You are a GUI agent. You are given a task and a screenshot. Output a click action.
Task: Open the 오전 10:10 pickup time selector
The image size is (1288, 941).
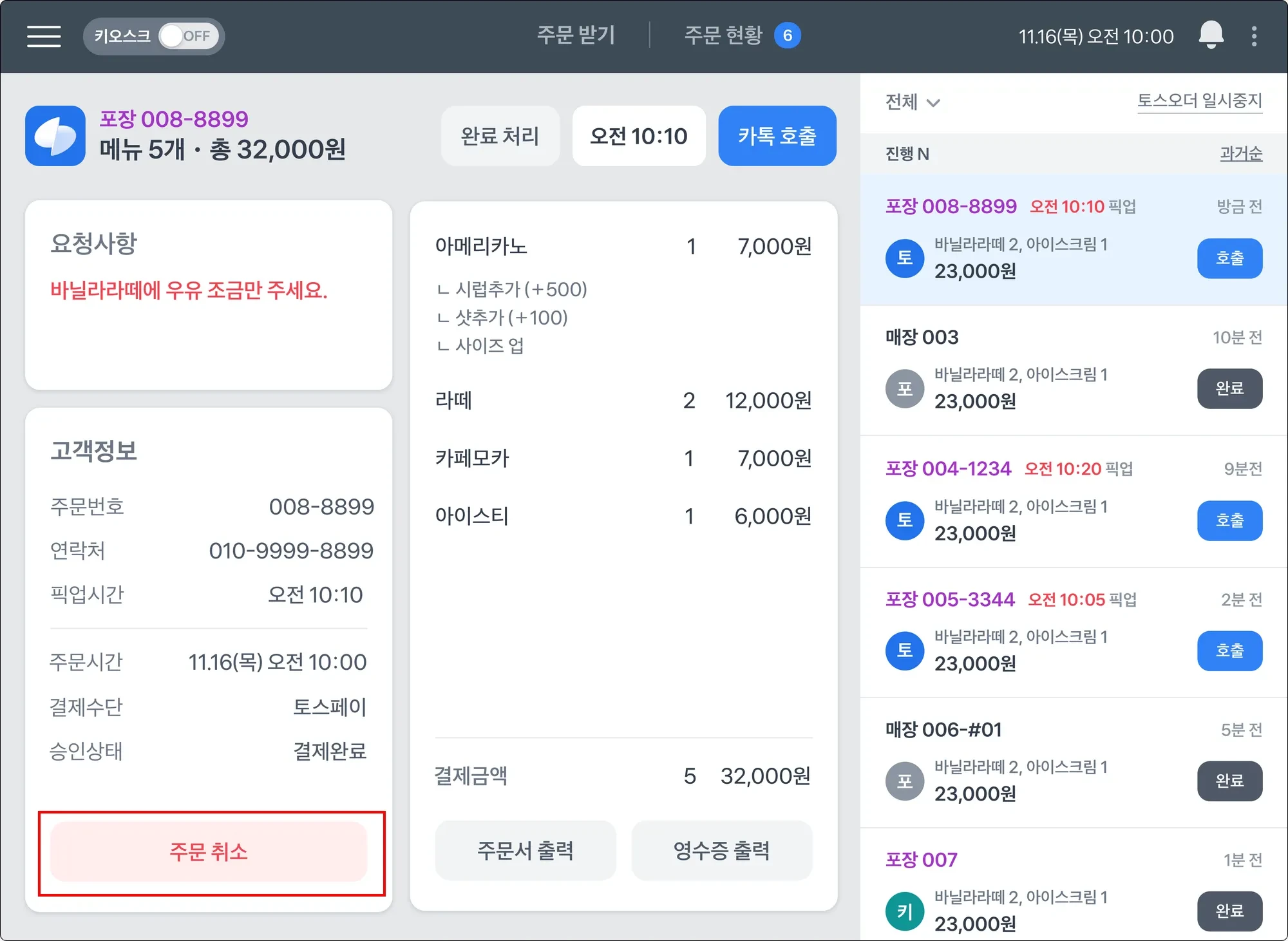click(x=639, y=136)
